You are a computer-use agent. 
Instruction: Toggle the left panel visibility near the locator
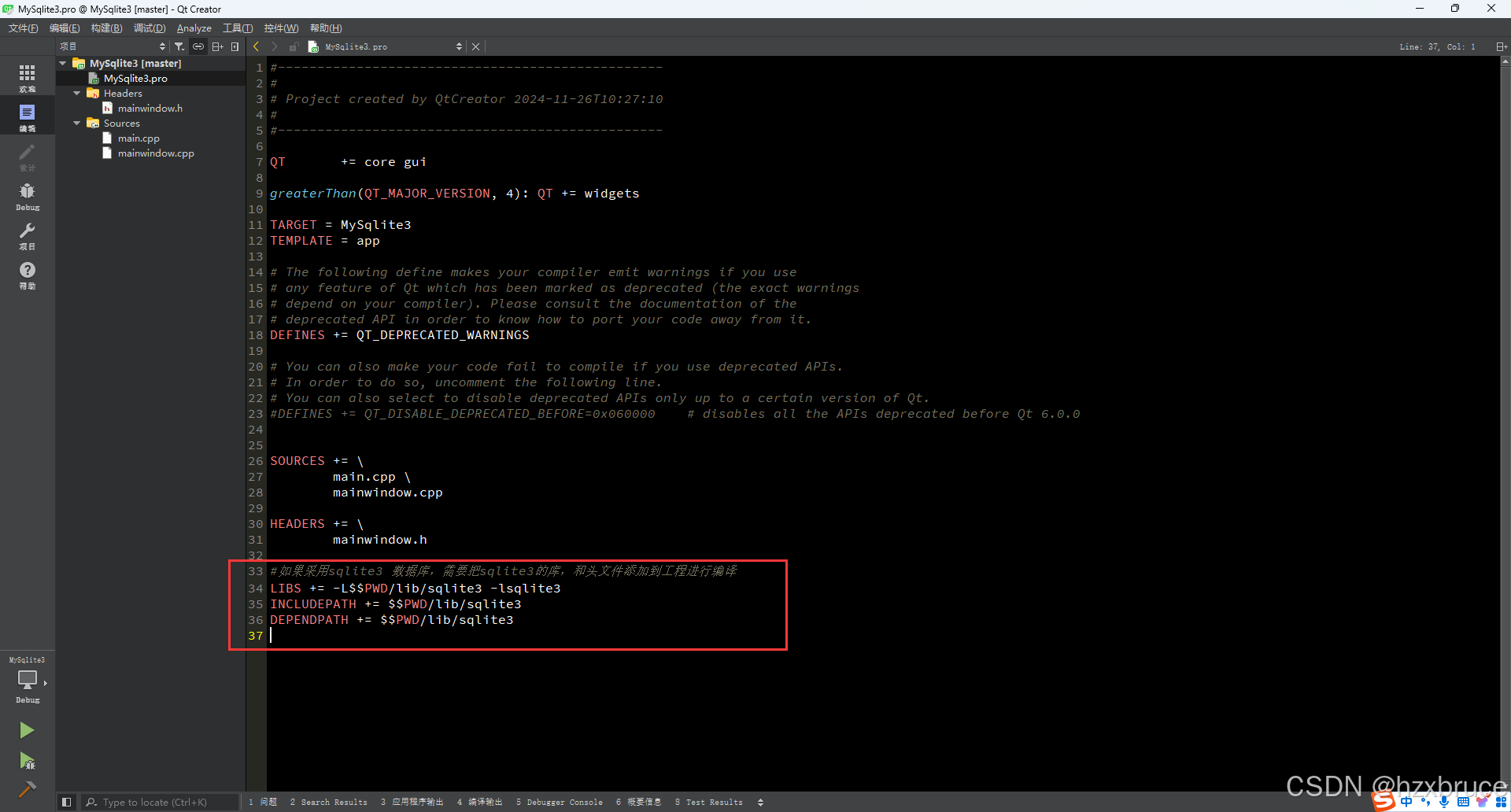point(66,802)
